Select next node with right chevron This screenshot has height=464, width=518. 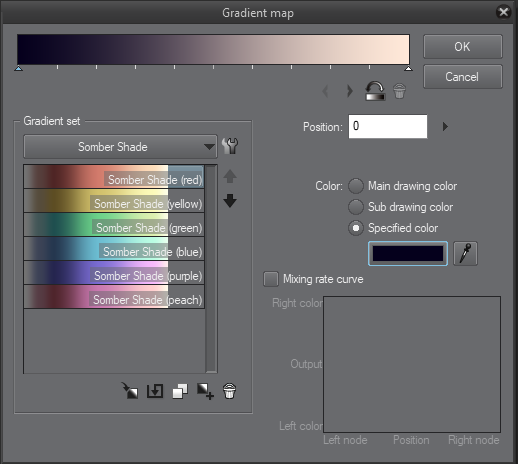[349, 91]
